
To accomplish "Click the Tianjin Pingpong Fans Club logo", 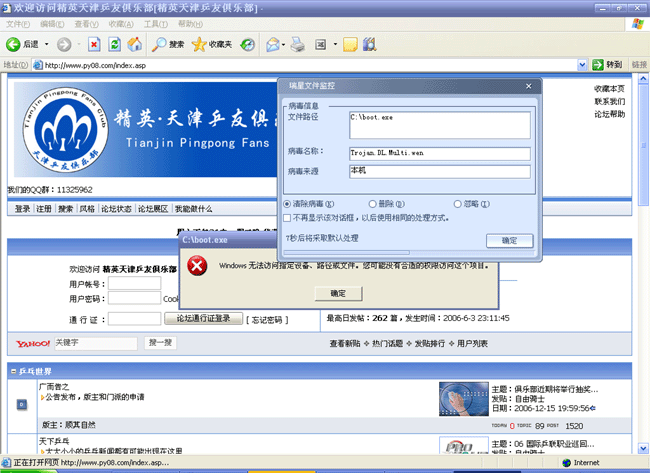I will click(x=65, y=129).
